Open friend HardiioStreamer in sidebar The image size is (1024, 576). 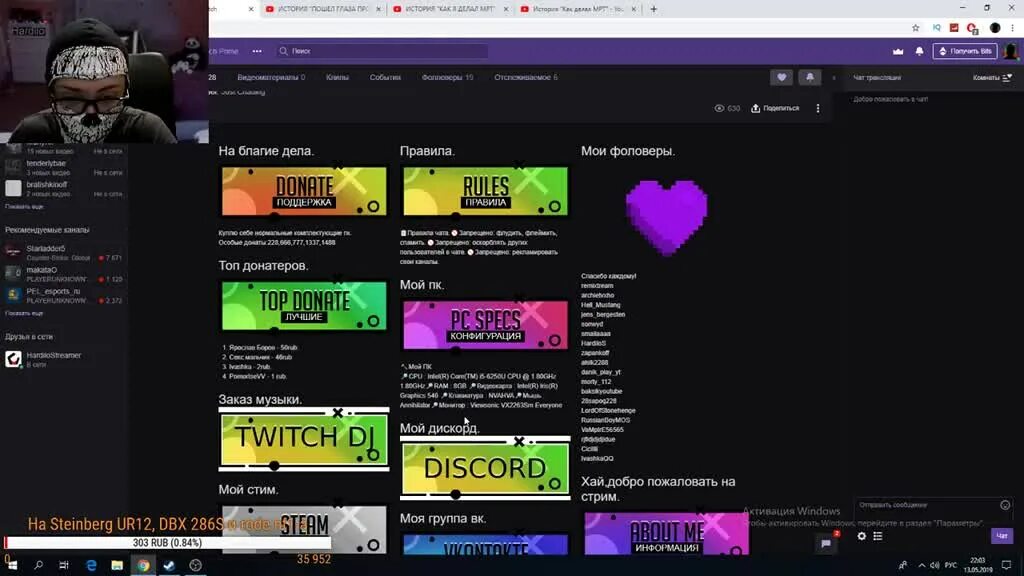coord(63,359)
